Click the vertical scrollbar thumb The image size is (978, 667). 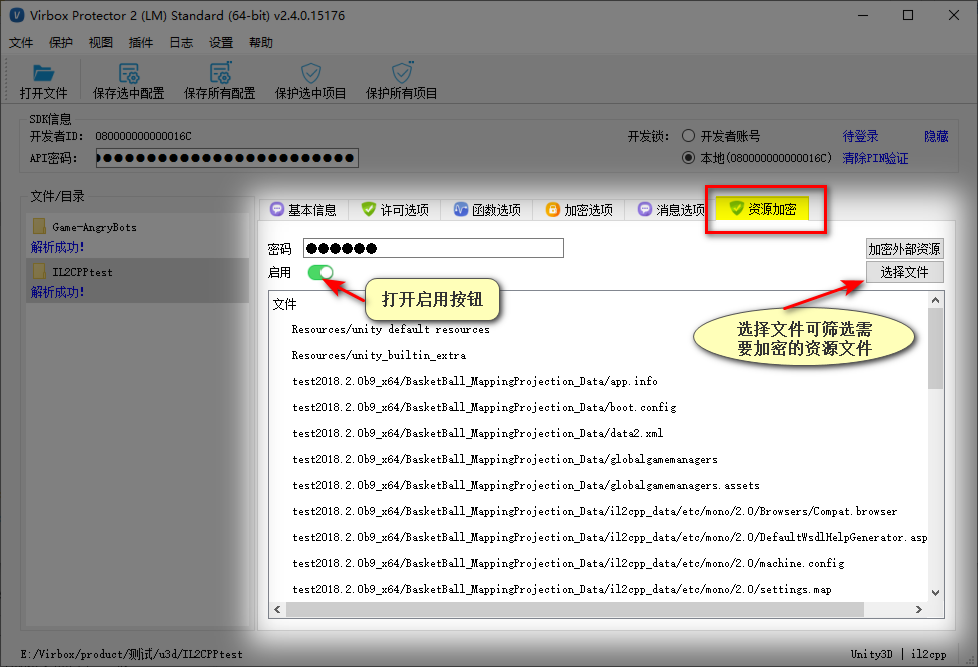[x=936, y=348]
